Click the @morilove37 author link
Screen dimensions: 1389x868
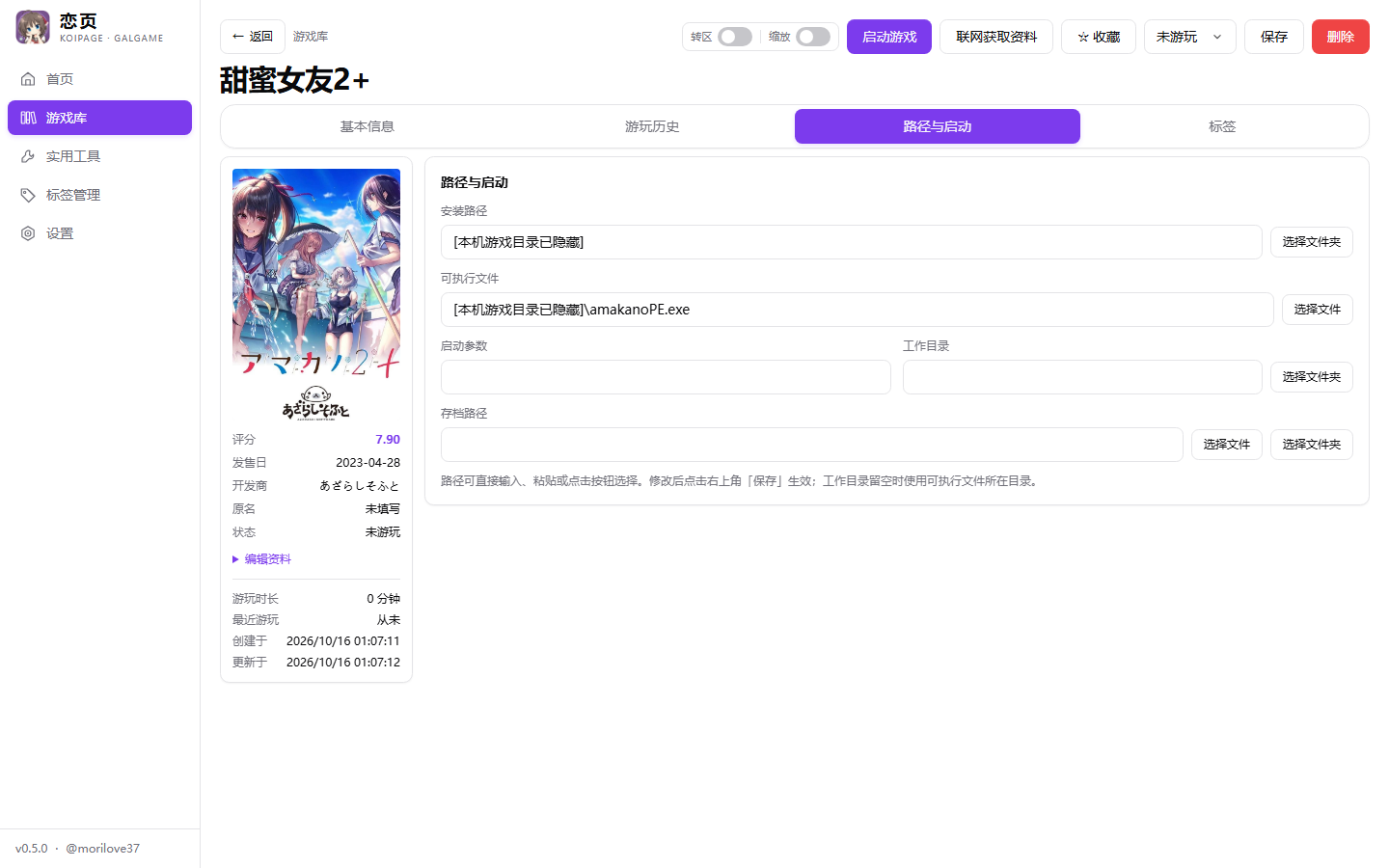click(x=102, y=849)
